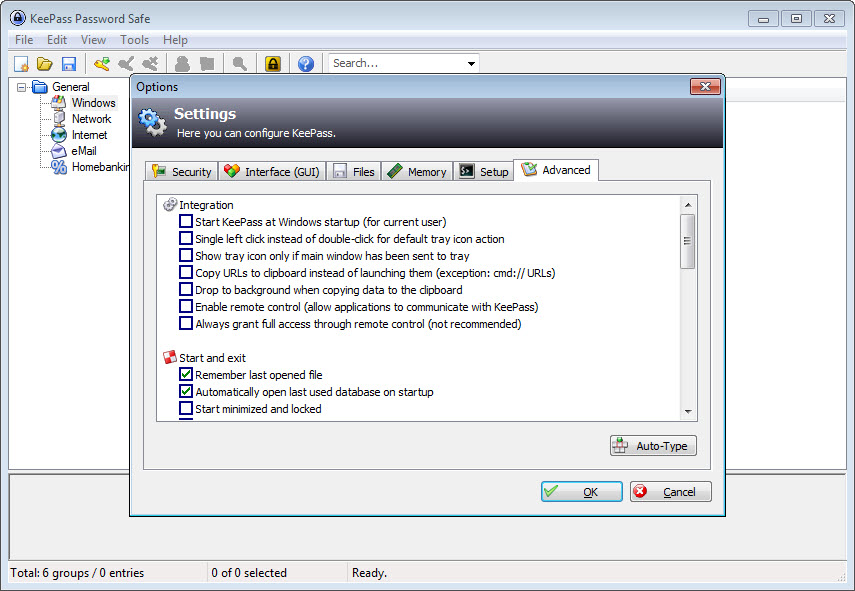
Task: Click the Homebanking percent icon in tree
Action: click(x=59, y=167)
